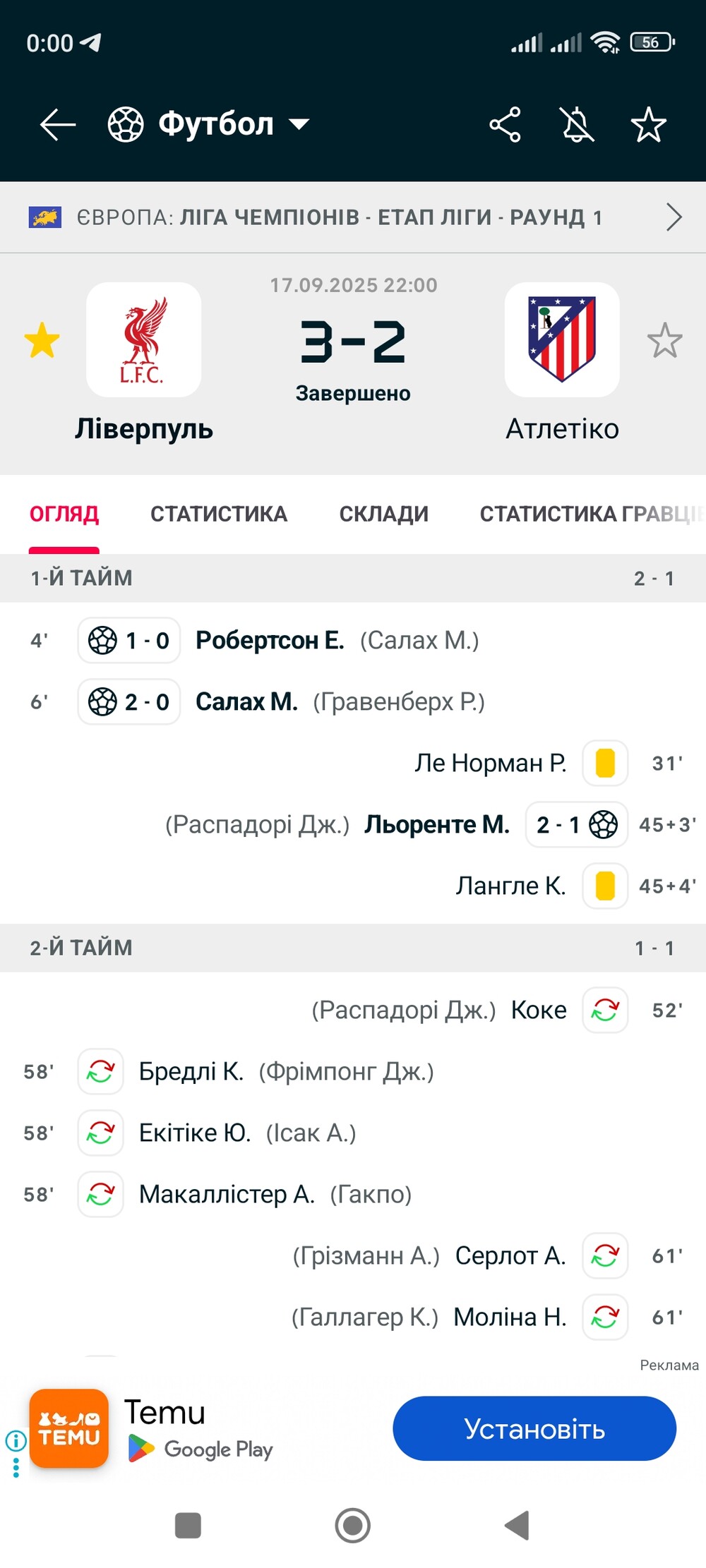Viewport: 706px width, 1568px height.
Task: Open the share icon in header
Action: click(505, 125)
